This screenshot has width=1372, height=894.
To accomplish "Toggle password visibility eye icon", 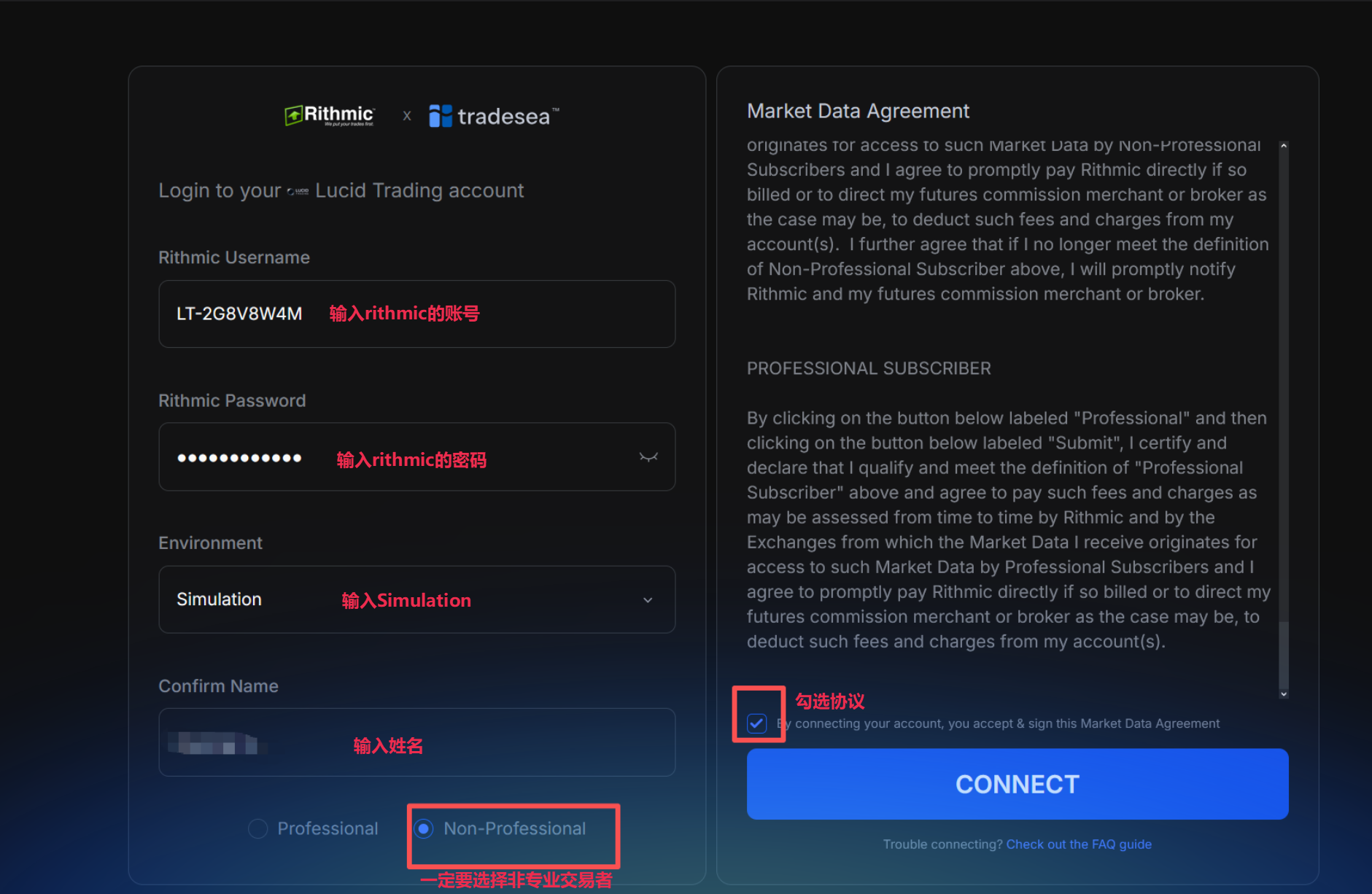I will click(x=648, y=457).
